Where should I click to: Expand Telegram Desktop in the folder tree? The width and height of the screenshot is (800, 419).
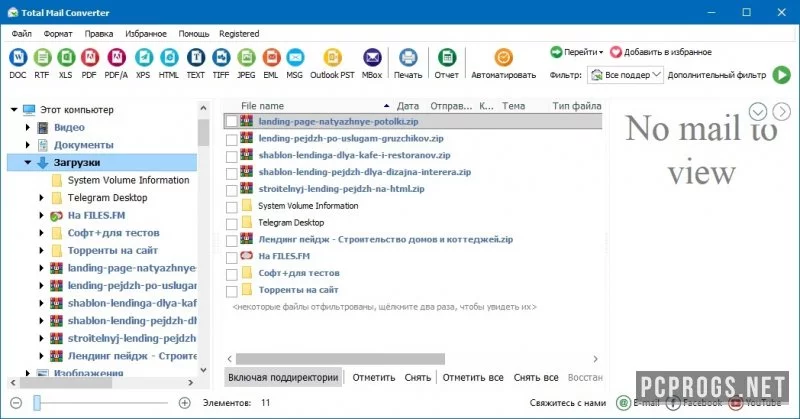pyautogui.click(x=42, y=198)
